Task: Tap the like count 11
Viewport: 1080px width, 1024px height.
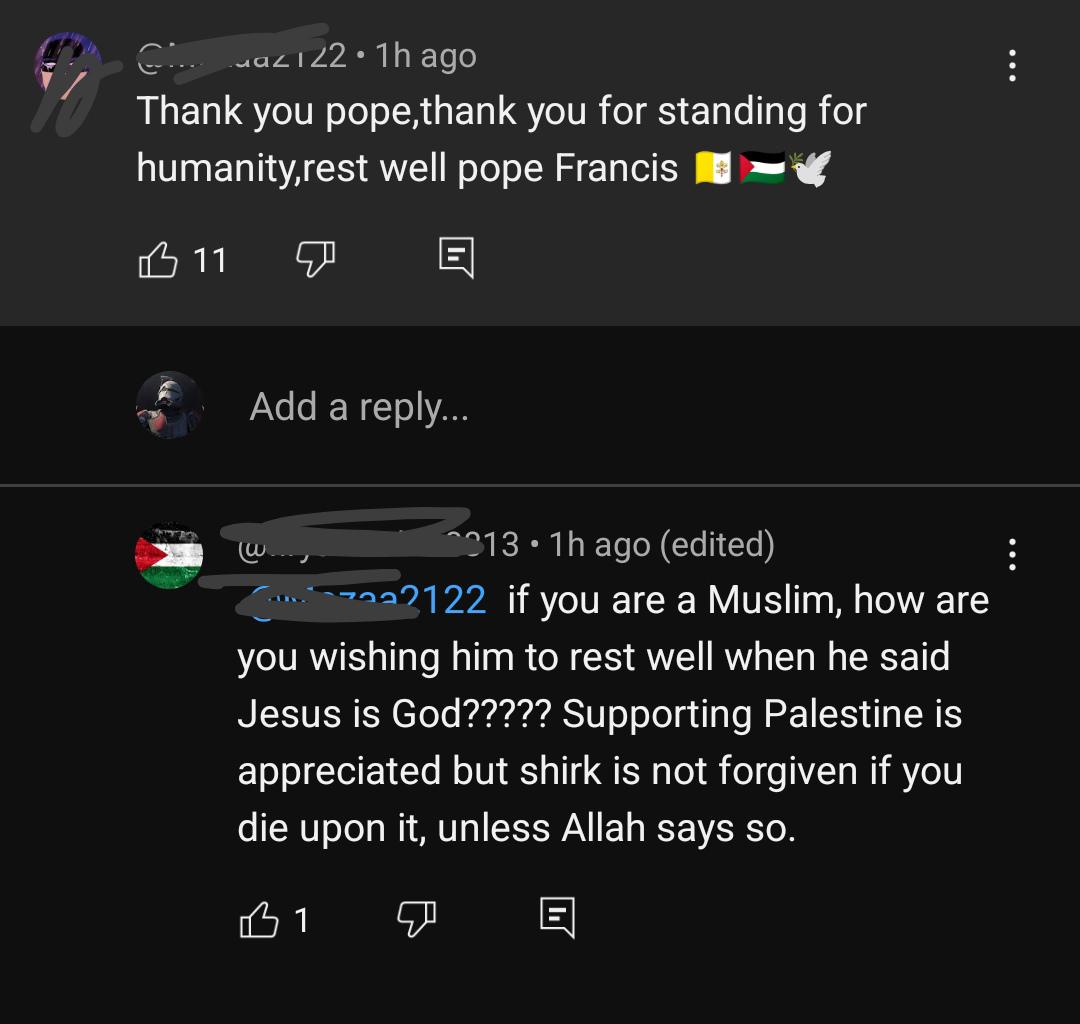Action: pyautogui.click(x=210, y=260)
